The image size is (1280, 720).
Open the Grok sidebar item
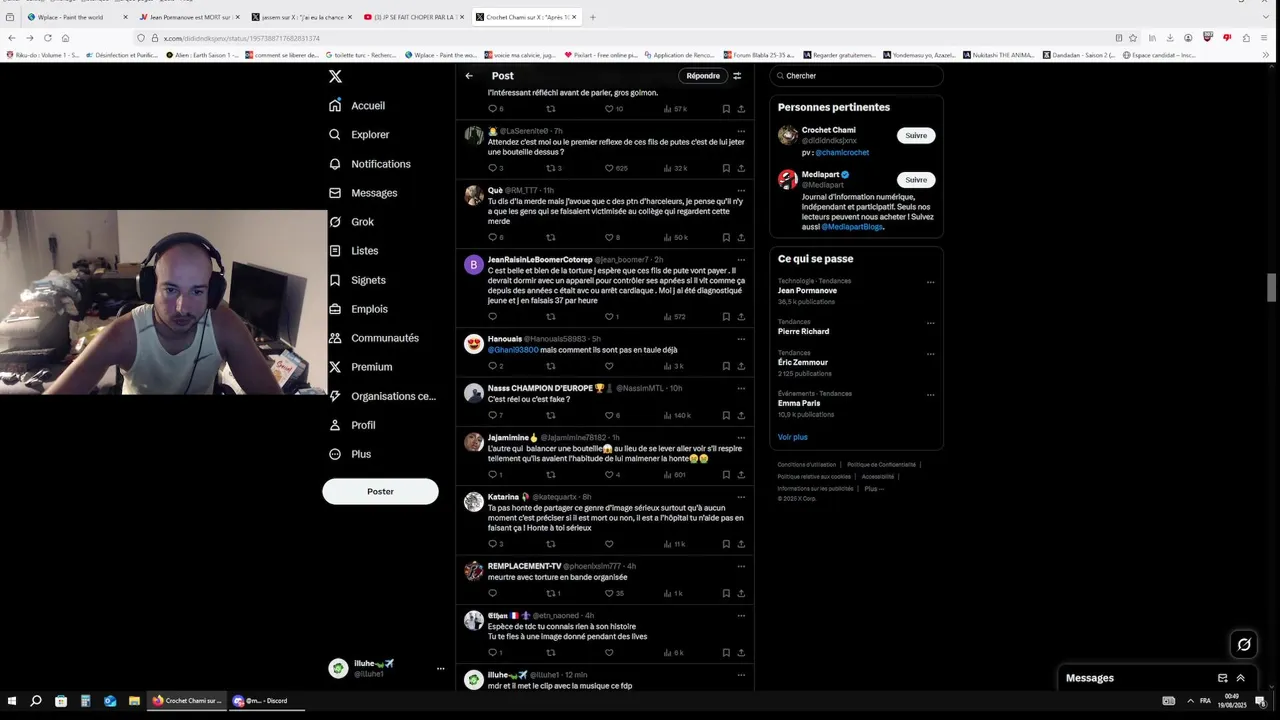tap(352, 222)
